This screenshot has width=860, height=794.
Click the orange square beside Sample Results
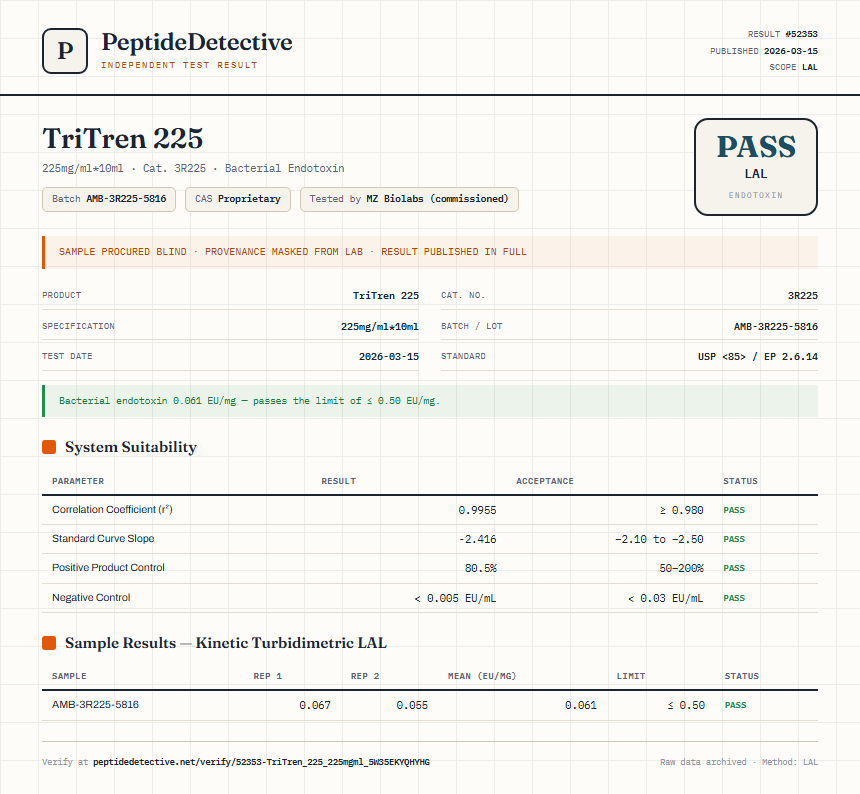pyautogui.click(x=49, y=643)
